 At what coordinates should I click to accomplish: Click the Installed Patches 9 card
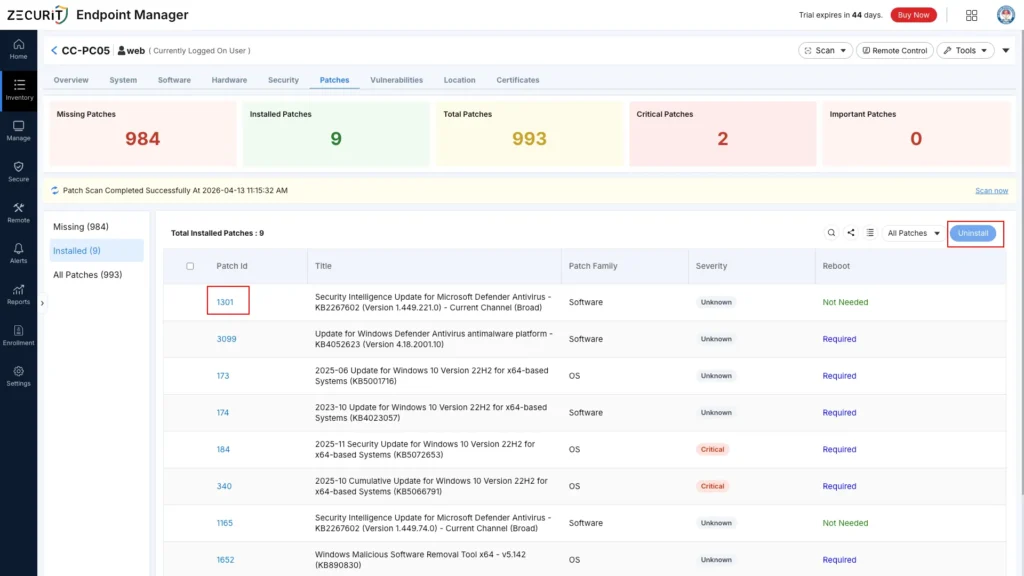click(336, 133)
